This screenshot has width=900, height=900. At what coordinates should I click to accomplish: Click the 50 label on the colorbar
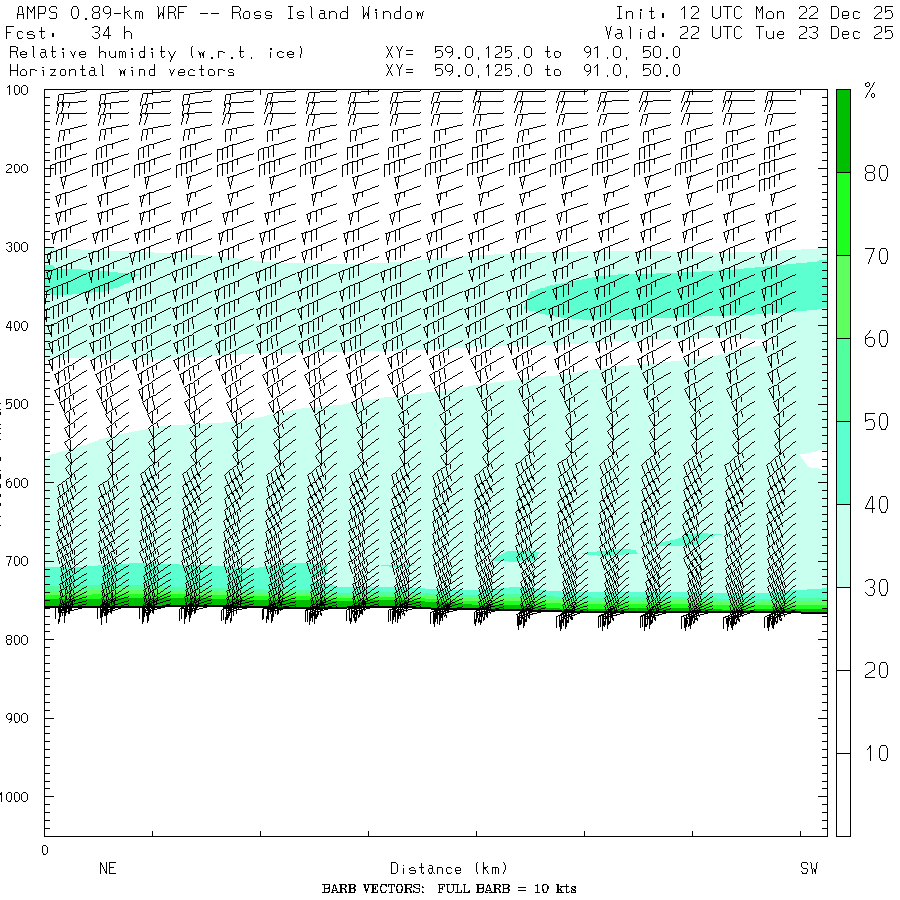pyautogui.click(x=876, y=422)
